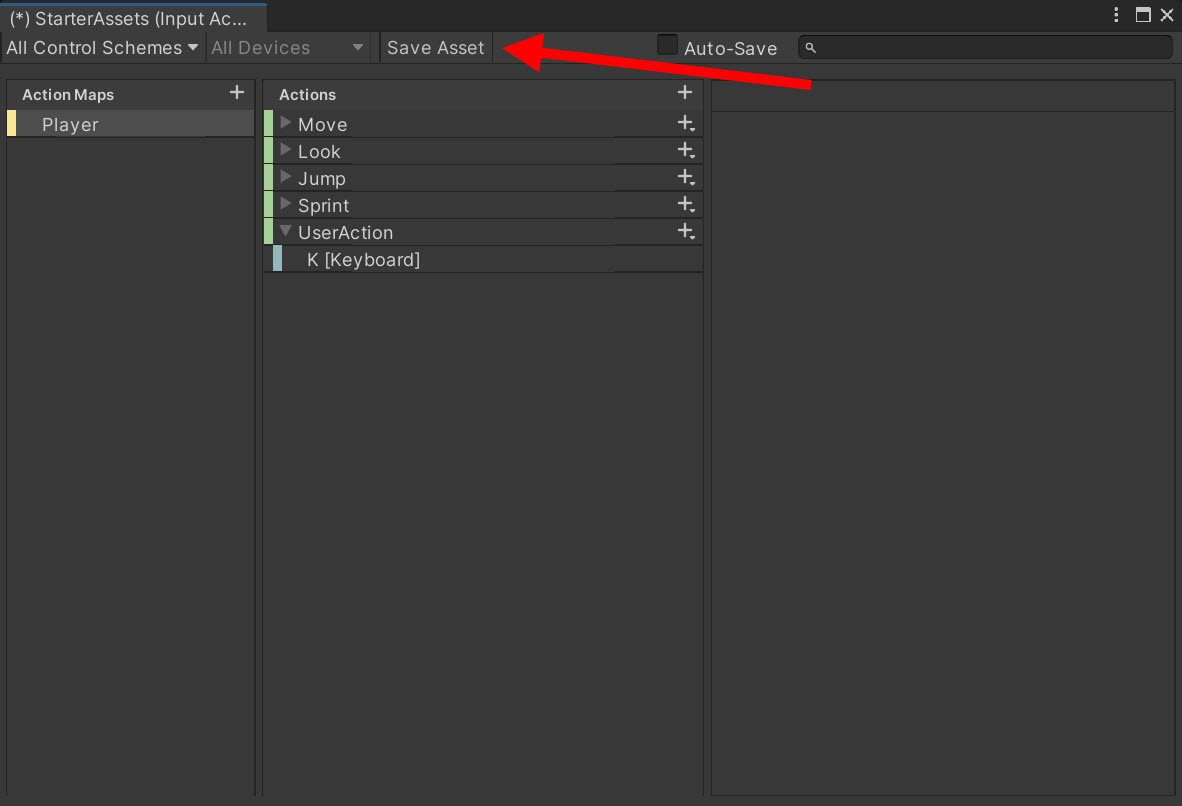1182x806 pixels.
Task: Select the K [Keyboard] binding
Action: (488, 259)
